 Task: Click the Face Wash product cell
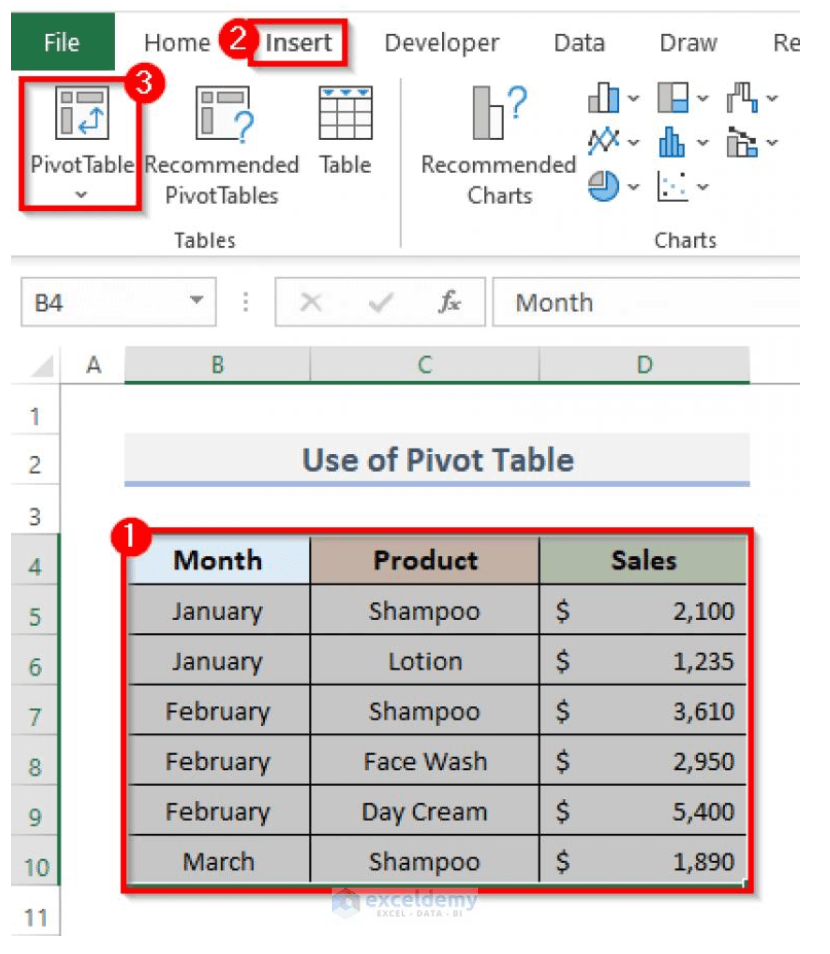(425, 761)
